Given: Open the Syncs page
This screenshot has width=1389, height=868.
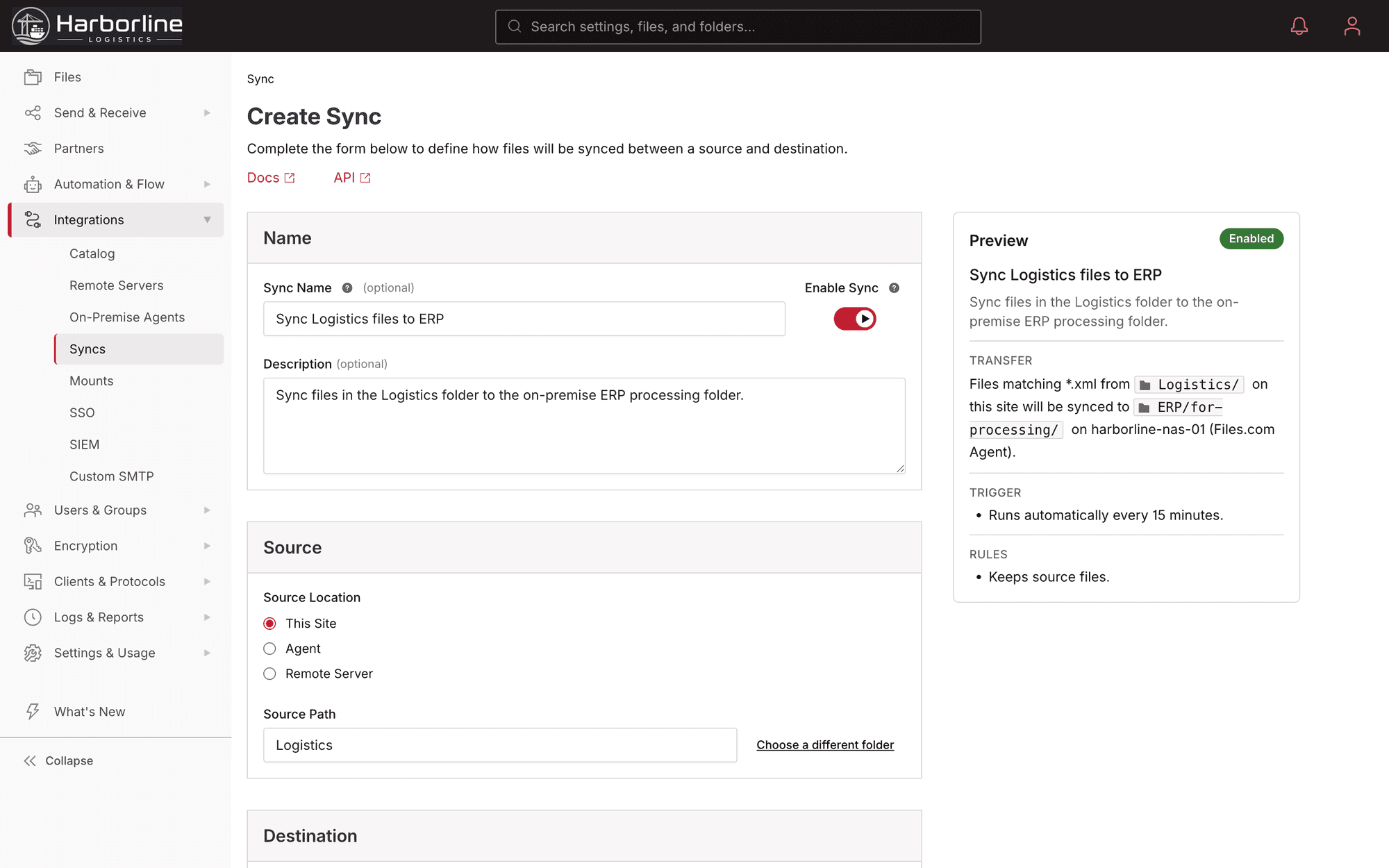Looking at the screenshot, I should click(139, 349).
